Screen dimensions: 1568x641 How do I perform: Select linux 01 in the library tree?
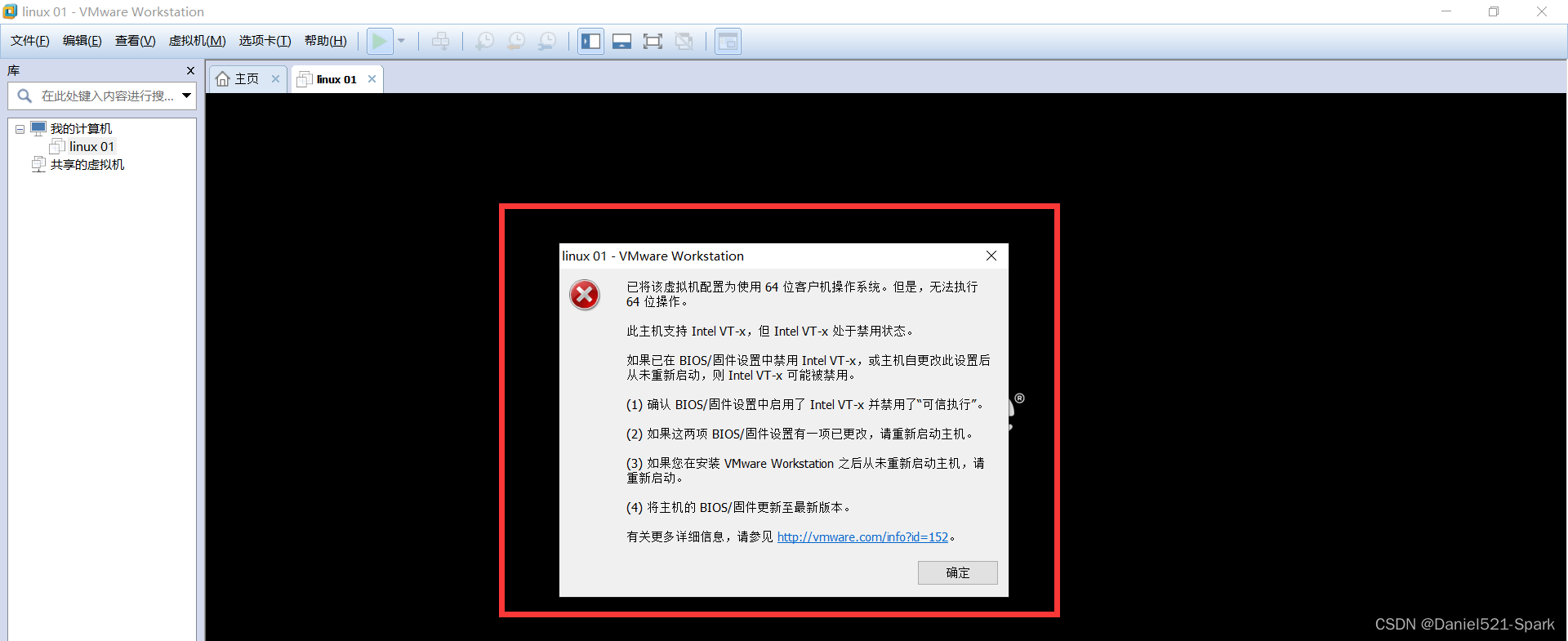[x=91, y=147]
